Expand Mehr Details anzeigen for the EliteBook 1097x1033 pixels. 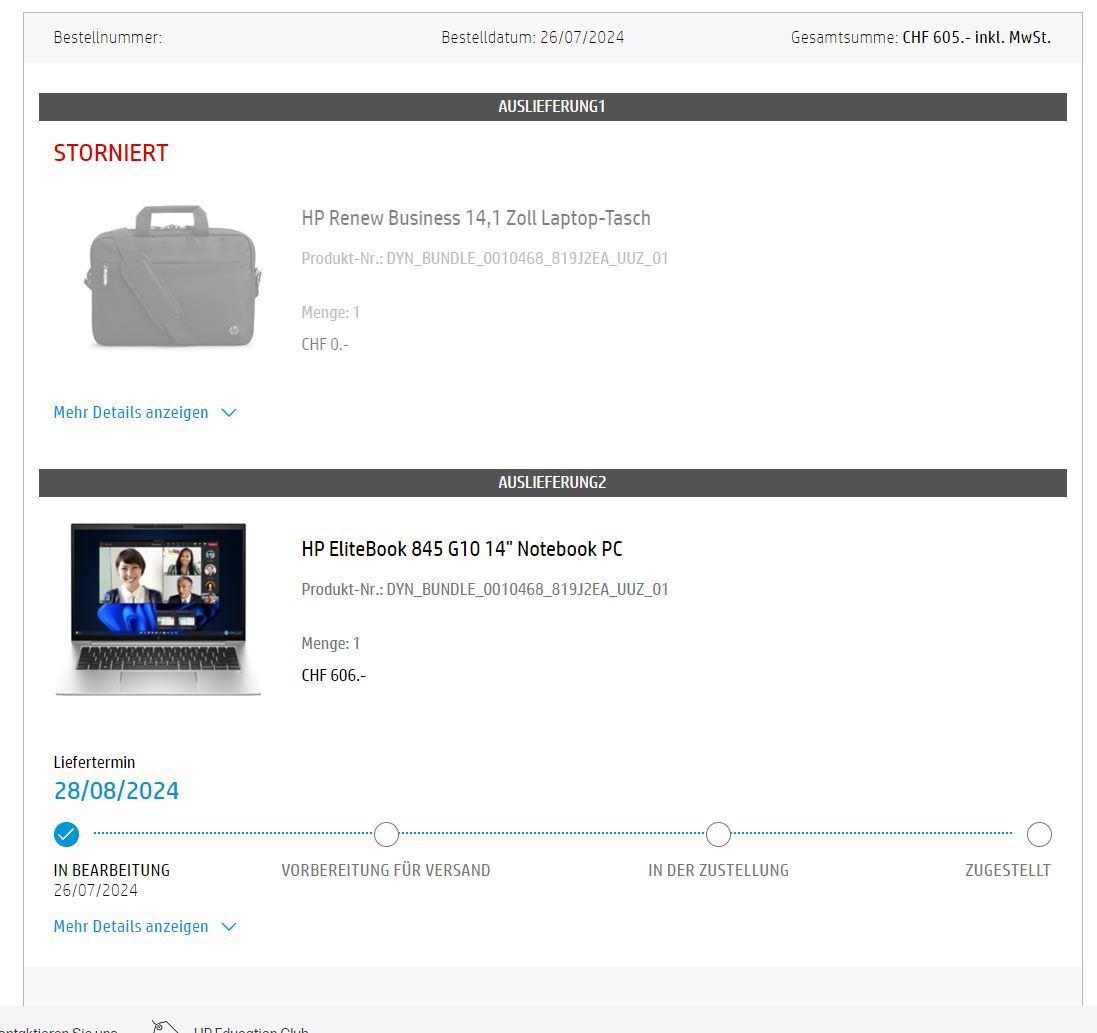pos(131,926)
